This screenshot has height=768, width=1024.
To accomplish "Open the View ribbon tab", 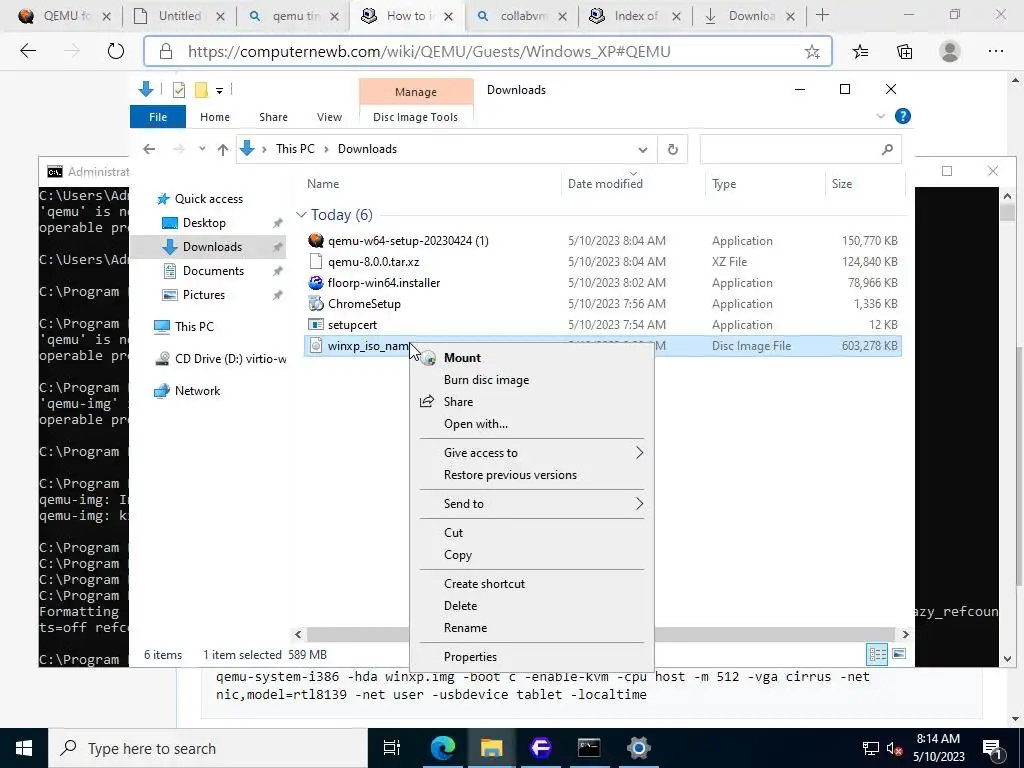I will coord(329,117).
